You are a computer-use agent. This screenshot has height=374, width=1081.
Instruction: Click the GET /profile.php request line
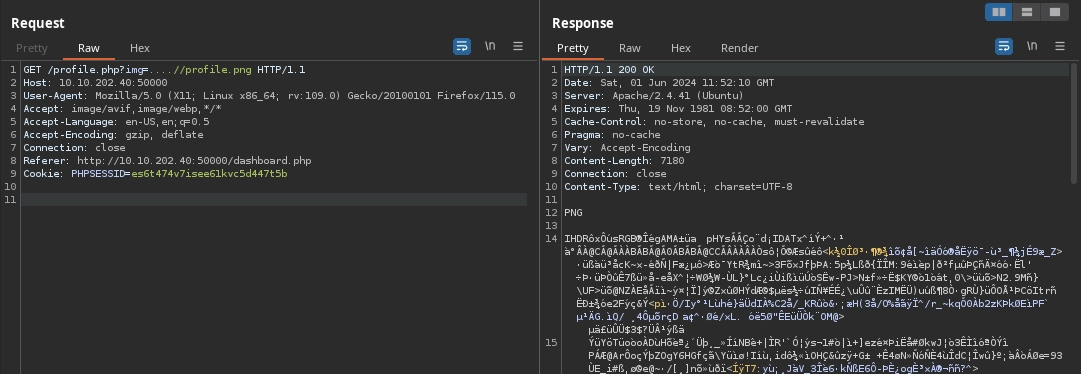[x=164, y=70]
